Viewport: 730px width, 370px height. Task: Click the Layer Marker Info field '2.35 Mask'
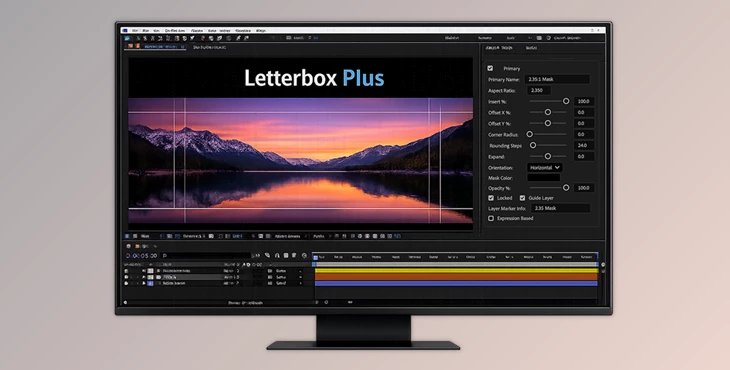tap(561, 208)
